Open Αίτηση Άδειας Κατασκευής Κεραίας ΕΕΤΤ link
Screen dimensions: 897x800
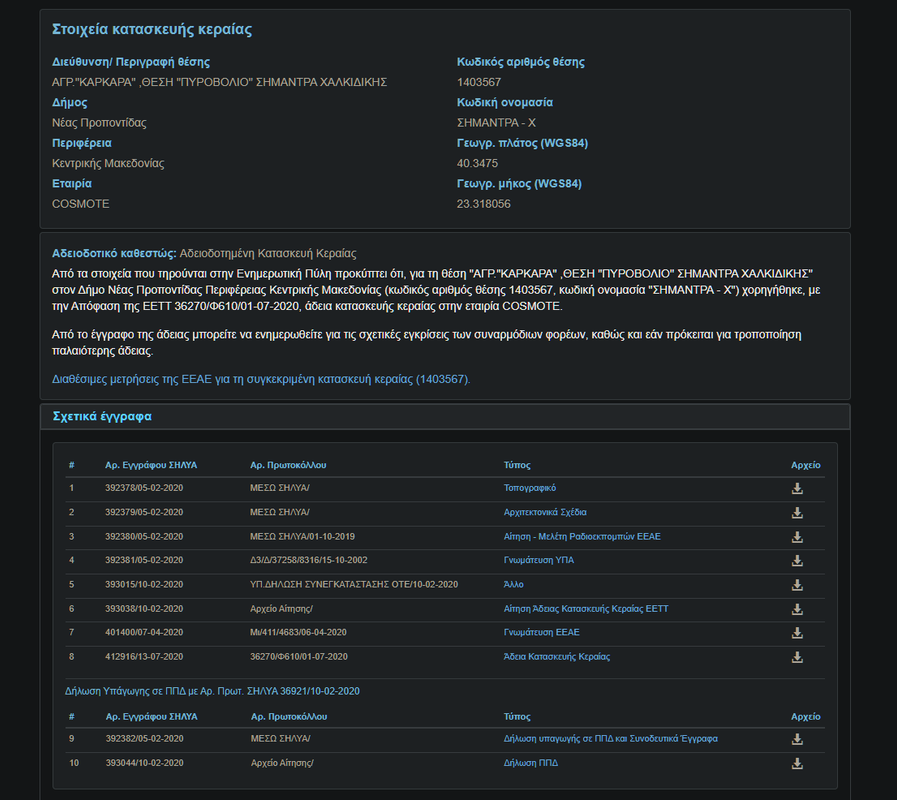(x=586, y=608)
